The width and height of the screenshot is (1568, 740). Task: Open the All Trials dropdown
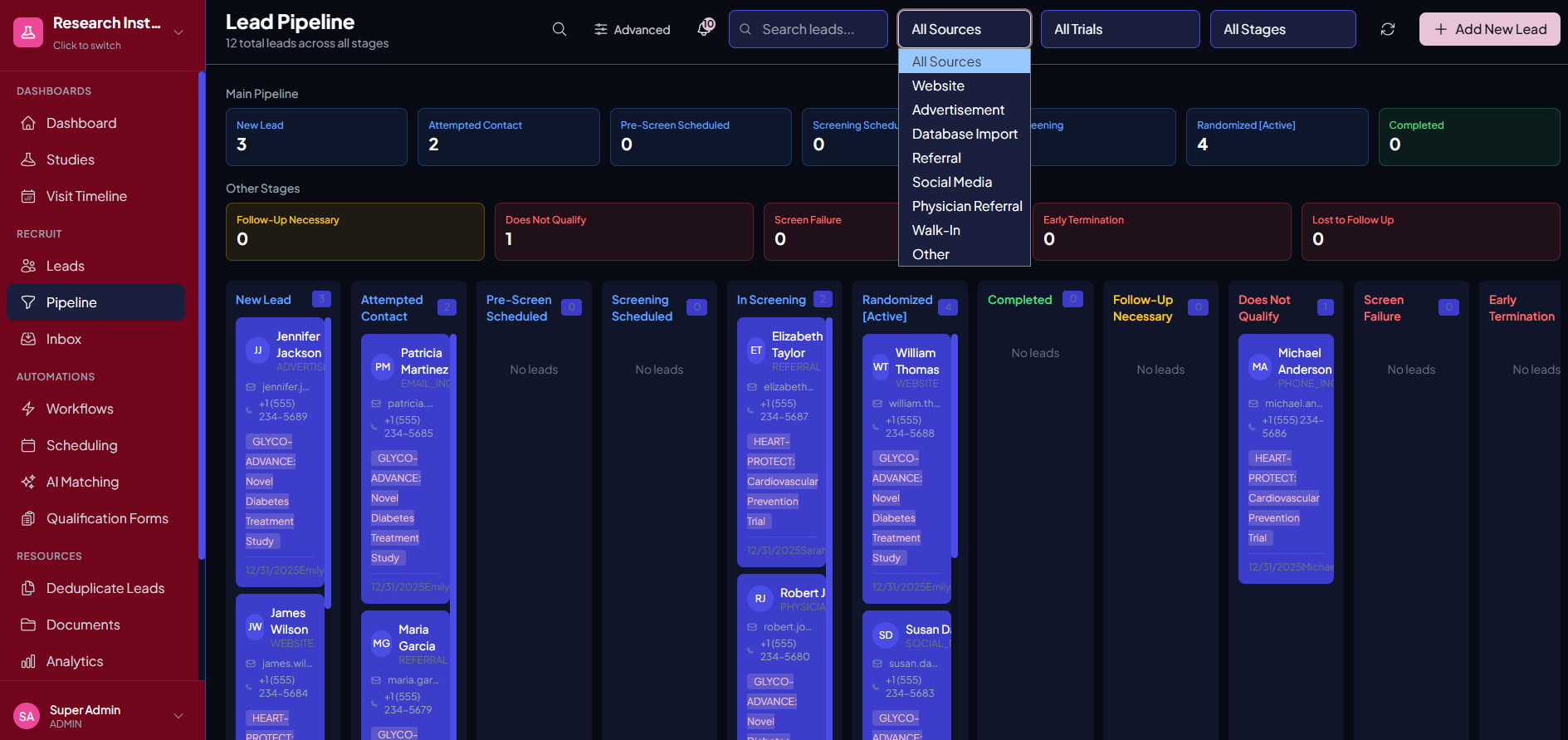click(1121, 29)
